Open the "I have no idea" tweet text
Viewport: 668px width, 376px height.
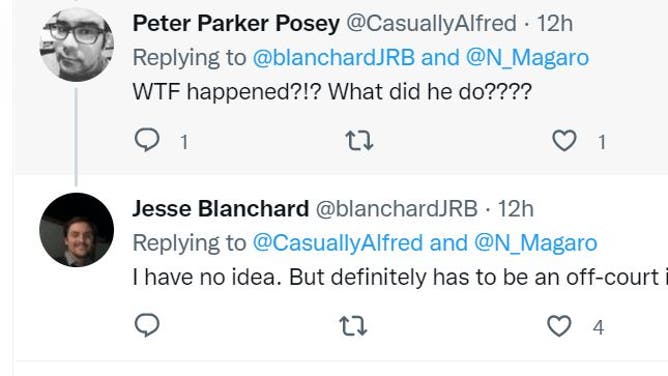pyautogui.click(x=400, y=277)
